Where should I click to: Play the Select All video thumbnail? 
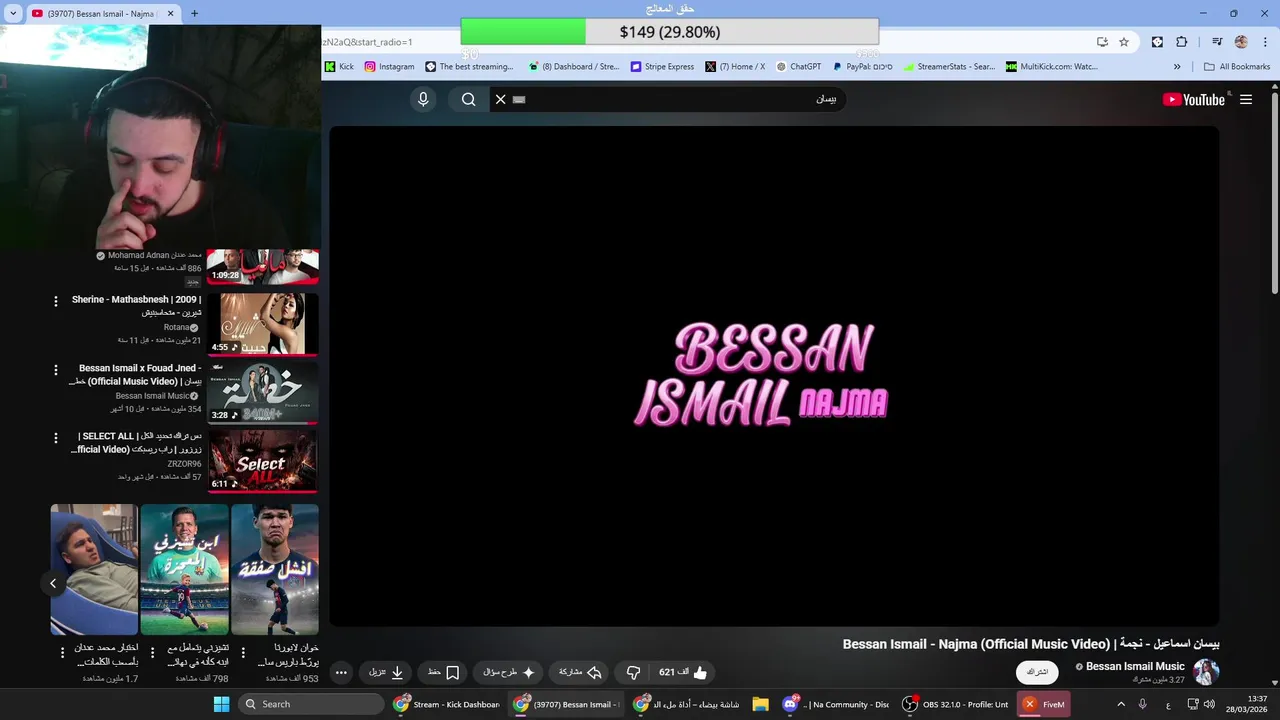click(x=263, y=461)
